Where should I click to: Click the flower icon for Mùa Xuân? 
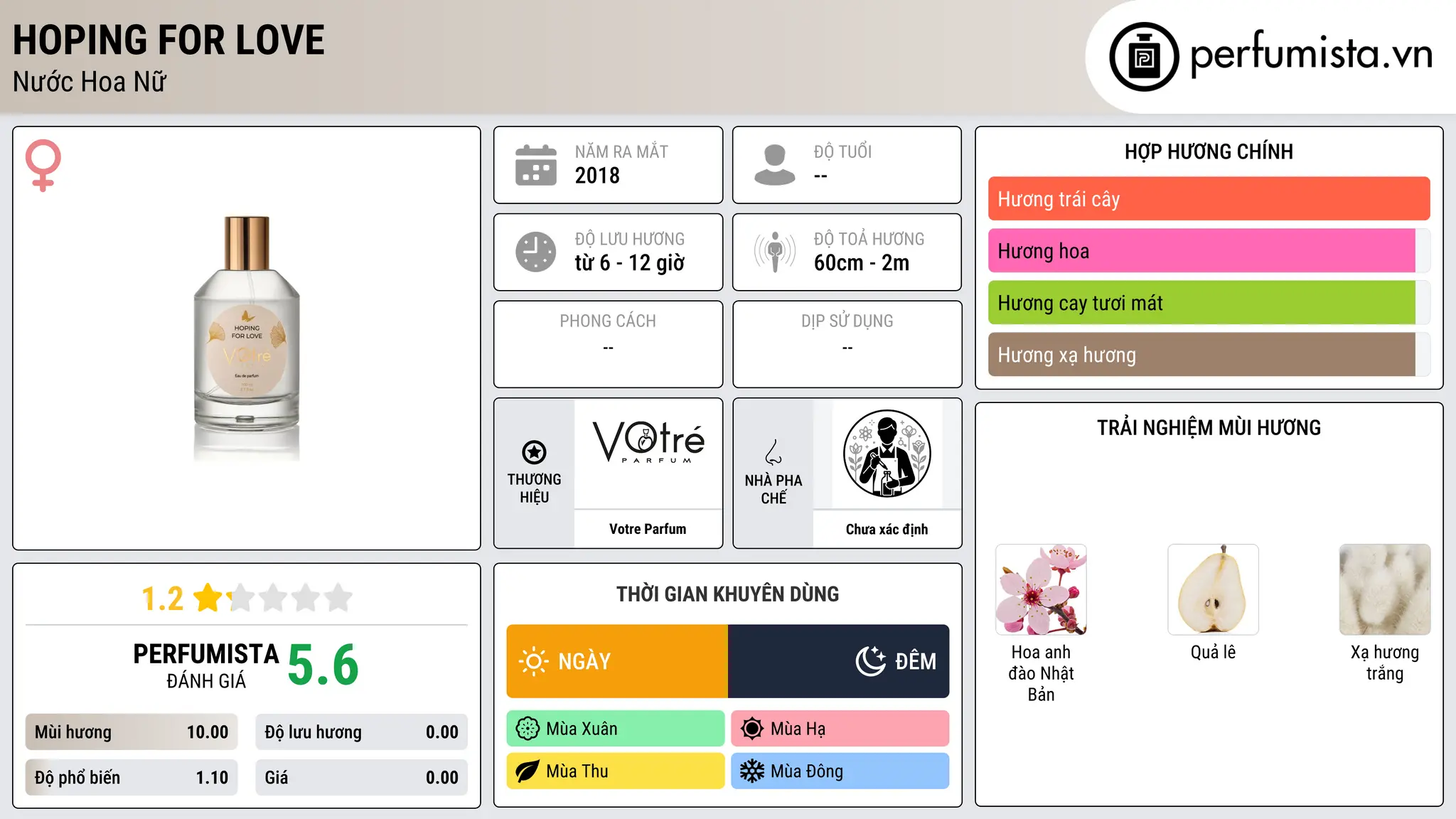pos(528,729)
